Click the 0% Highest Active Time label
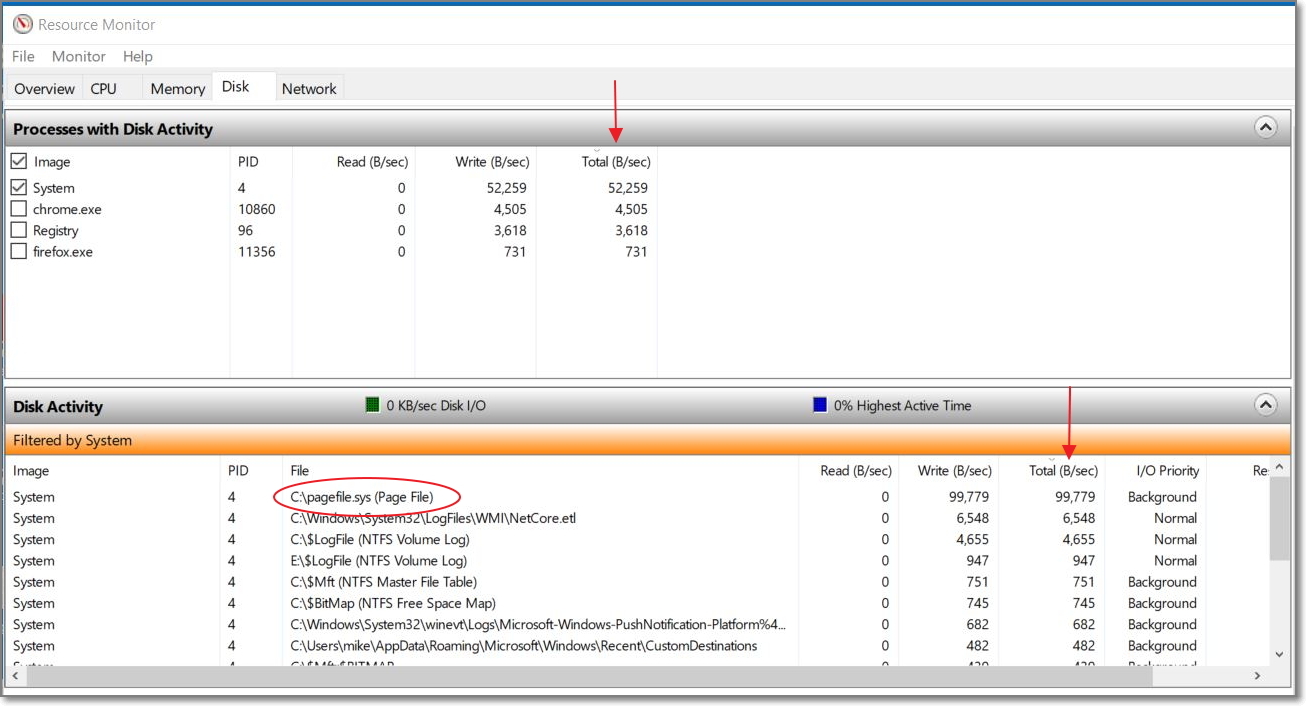 pyautogui.click(x=903, y=405)
